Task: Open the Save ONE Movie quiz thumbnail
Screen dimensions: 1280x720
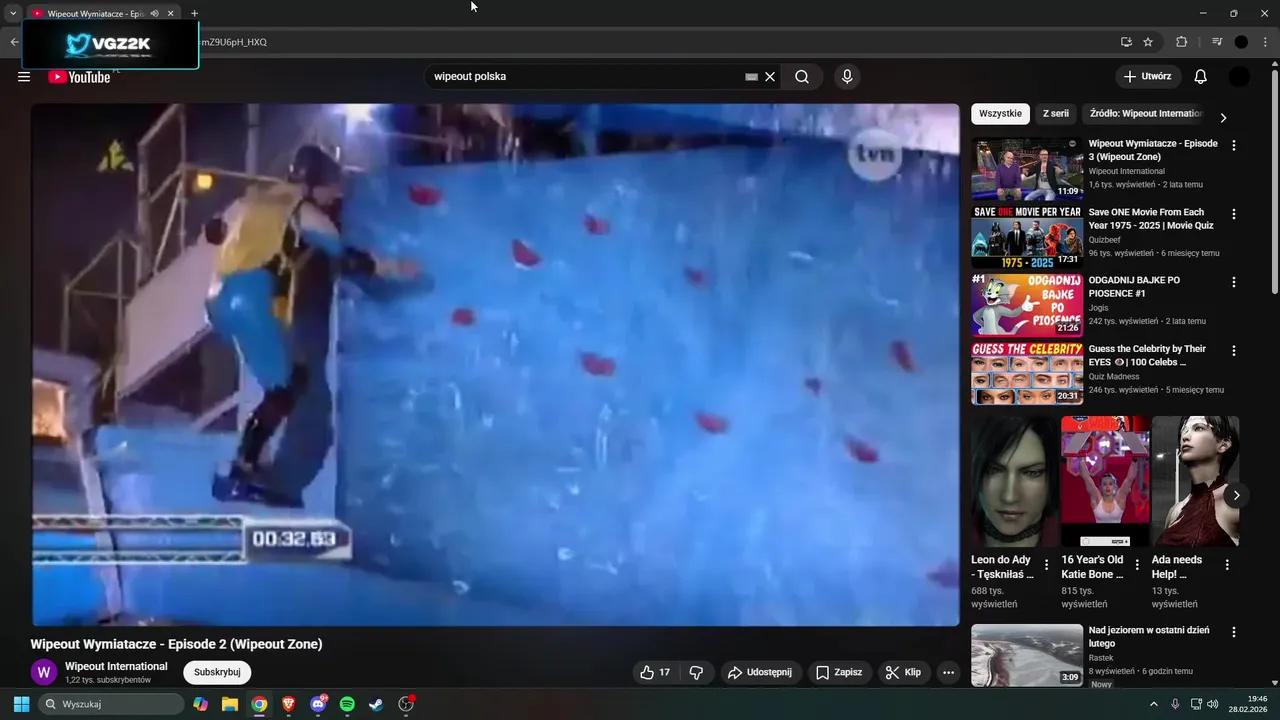Action: click(x=1027, y=237)
